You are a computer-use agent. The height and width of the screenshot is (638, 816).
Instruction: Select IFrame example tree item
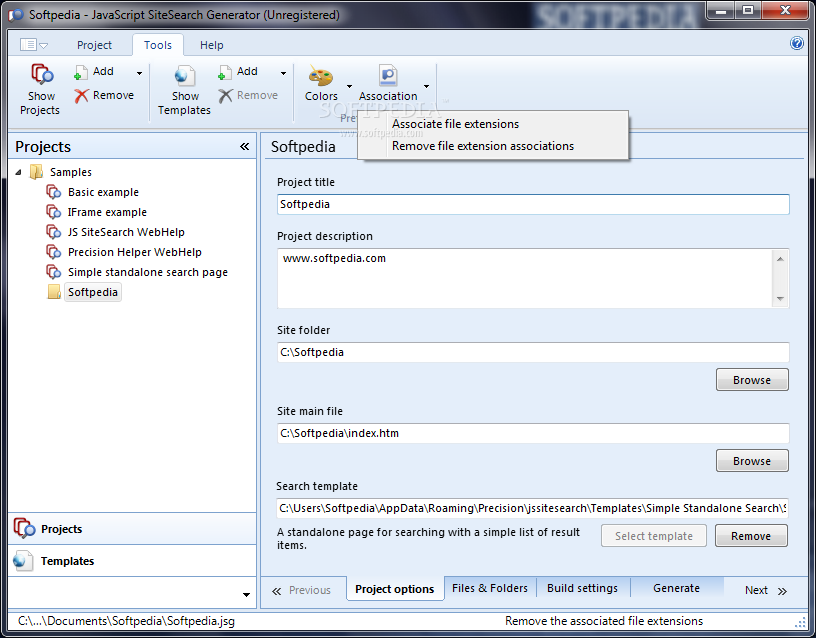(x=107, y=212)
